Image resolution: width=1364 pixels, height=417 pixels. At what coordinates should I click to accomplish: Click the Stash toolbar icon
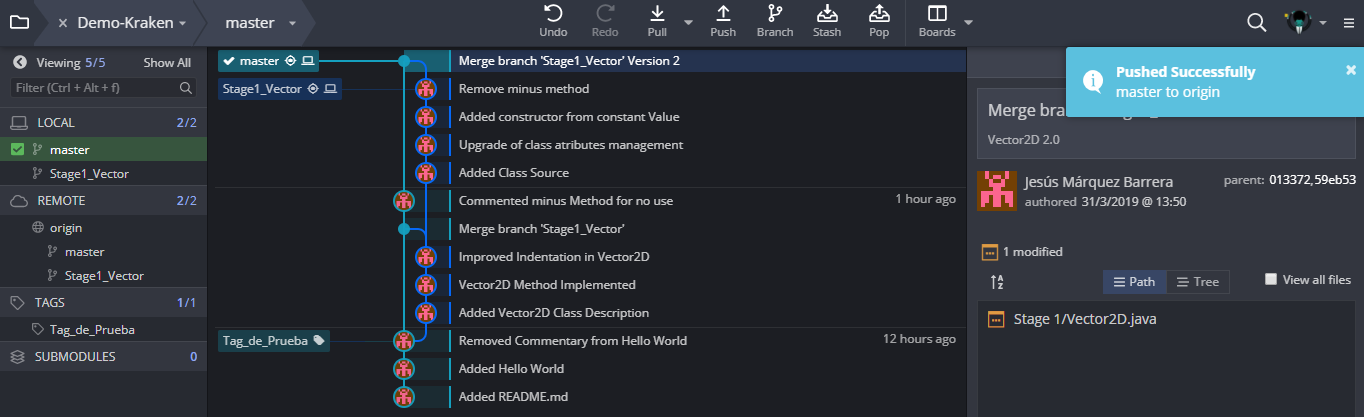pos(827,14)
